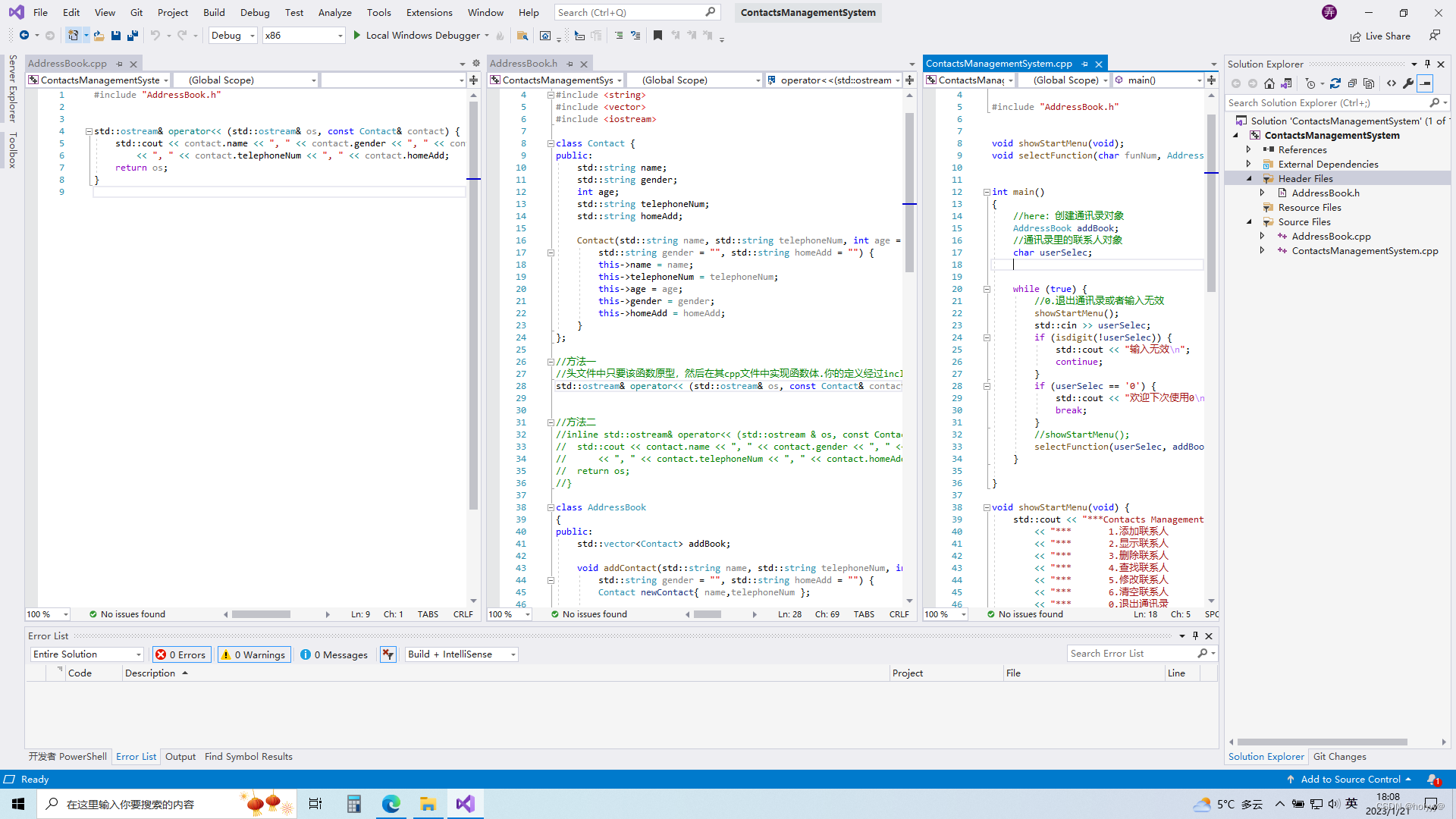Click Collapse All icon in Solution Explorer
1456x819 pixels.
[x=1352, y=83]
